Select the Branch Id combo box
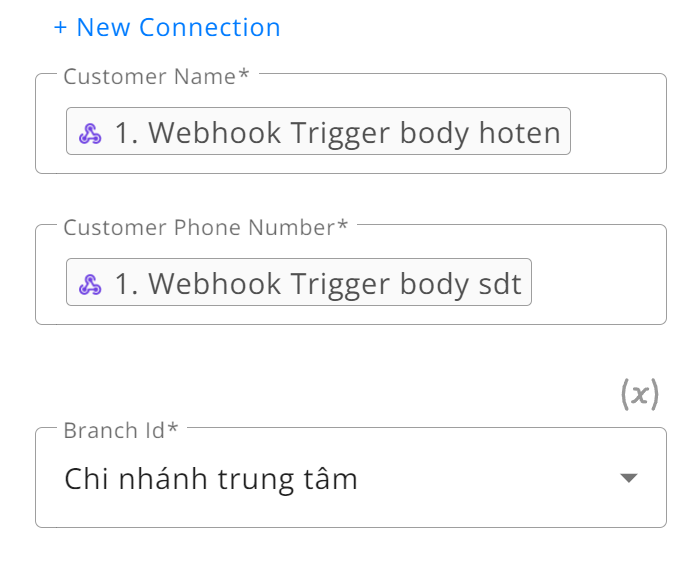The image size is (694, 584). pos(351,477)
